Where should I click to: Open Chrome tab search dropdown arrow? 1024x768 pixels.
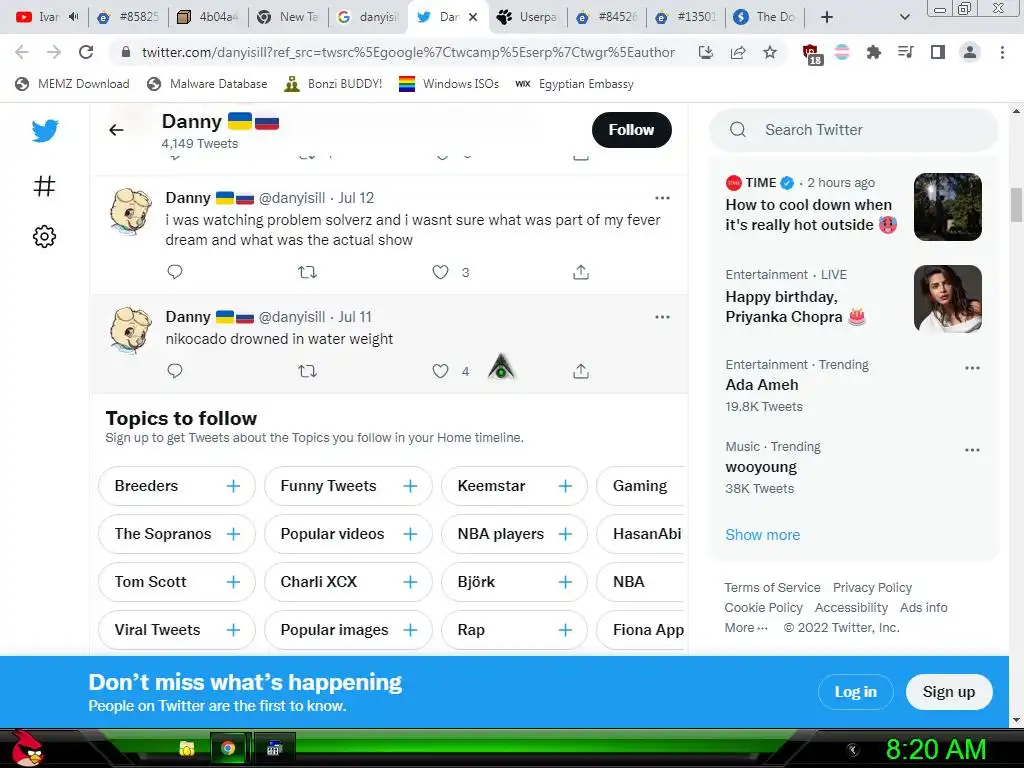coord(904,17)
